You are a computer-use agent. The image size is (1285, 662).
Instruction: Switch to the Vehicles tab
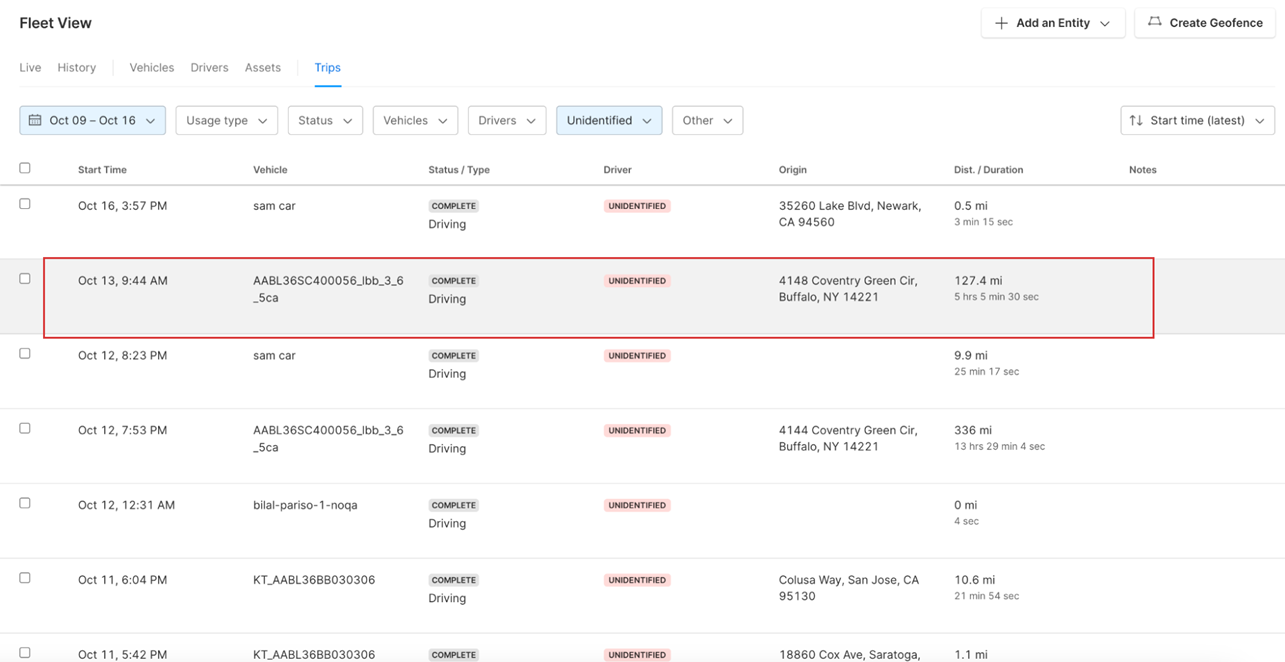point(152,68)
